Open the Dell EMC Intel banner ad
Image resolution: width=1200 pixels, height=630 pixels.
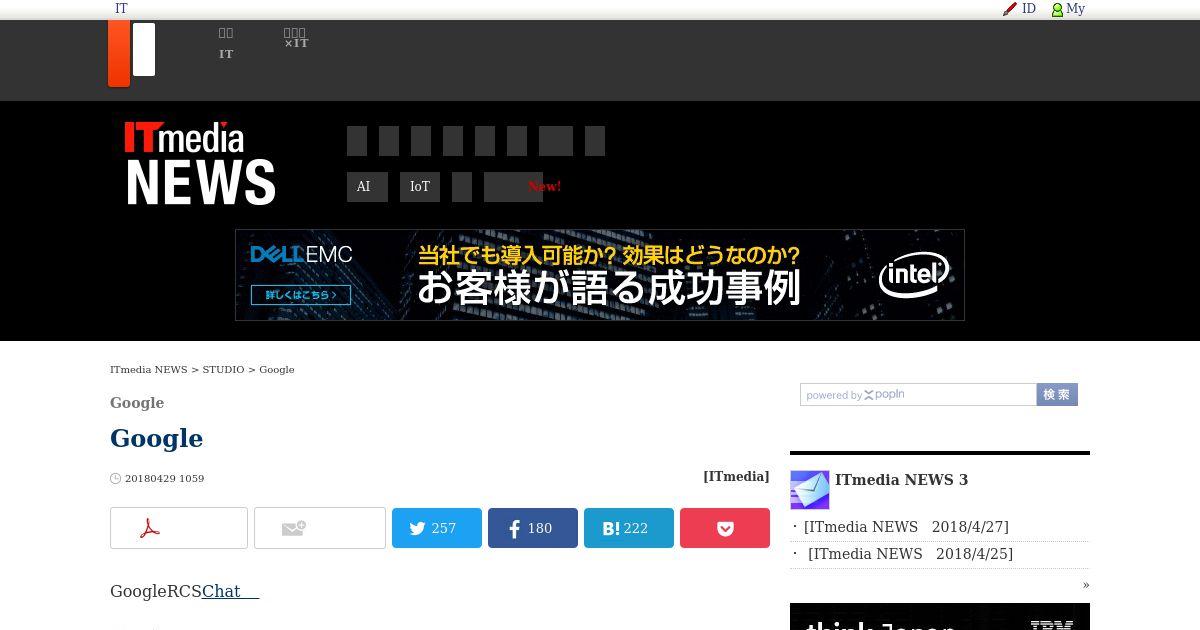[x=600, y=275]
